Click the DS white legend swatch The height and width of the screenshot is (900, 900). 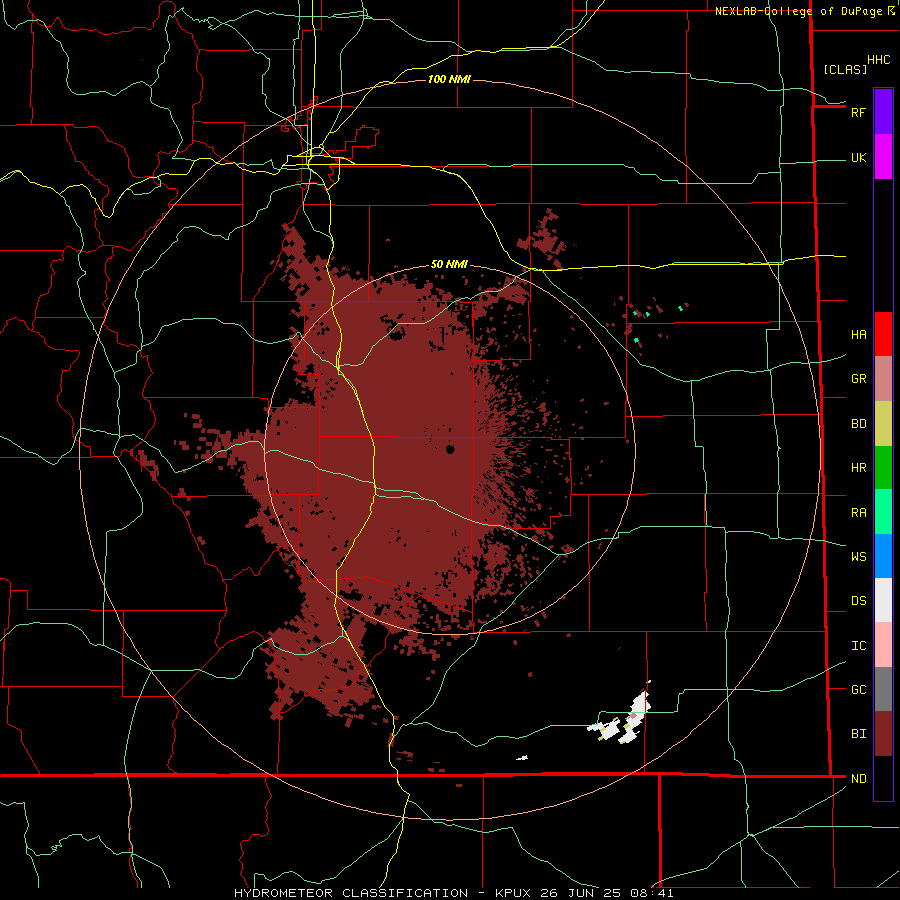pos(883,600)
